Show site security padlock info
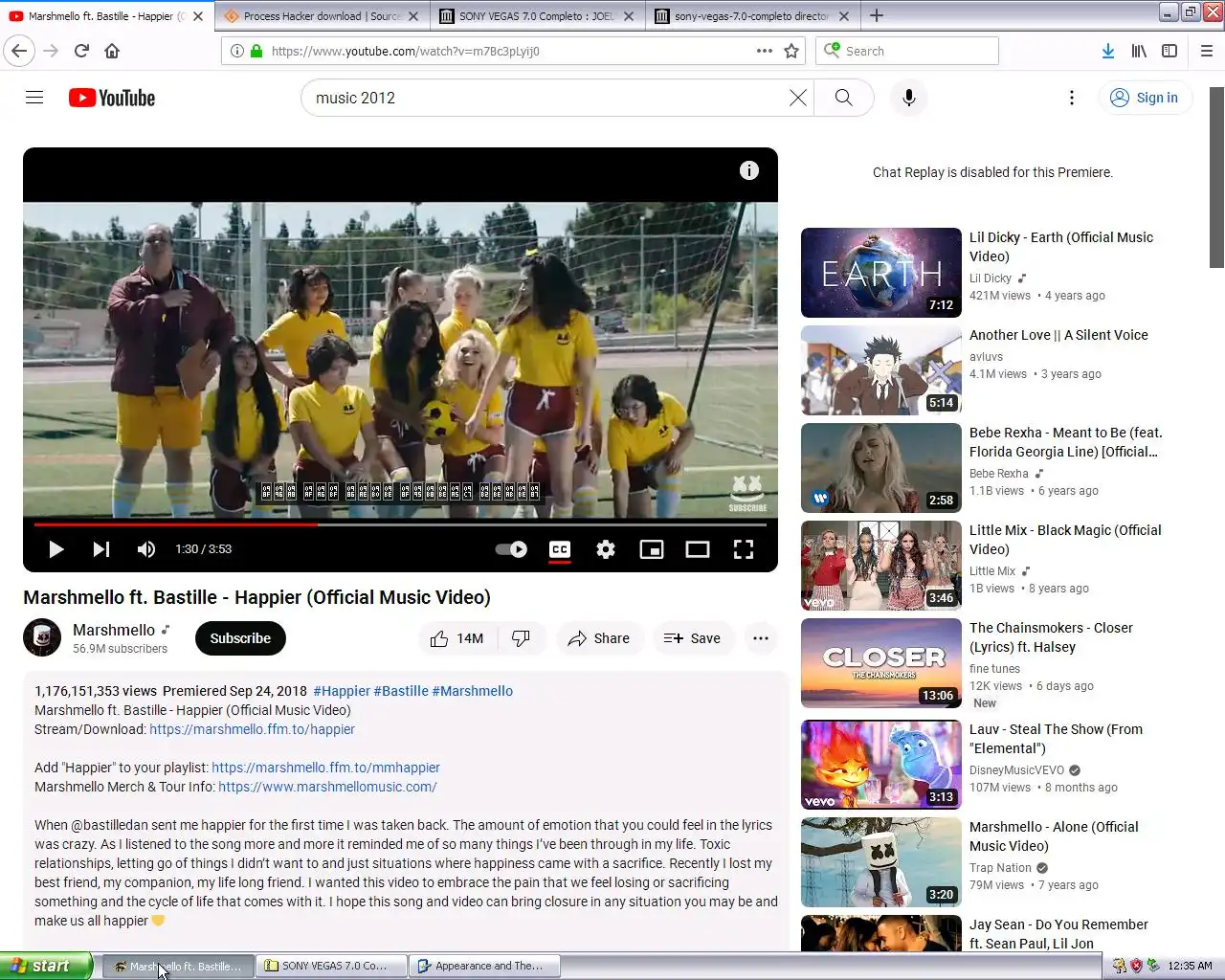 click(256, 51)
